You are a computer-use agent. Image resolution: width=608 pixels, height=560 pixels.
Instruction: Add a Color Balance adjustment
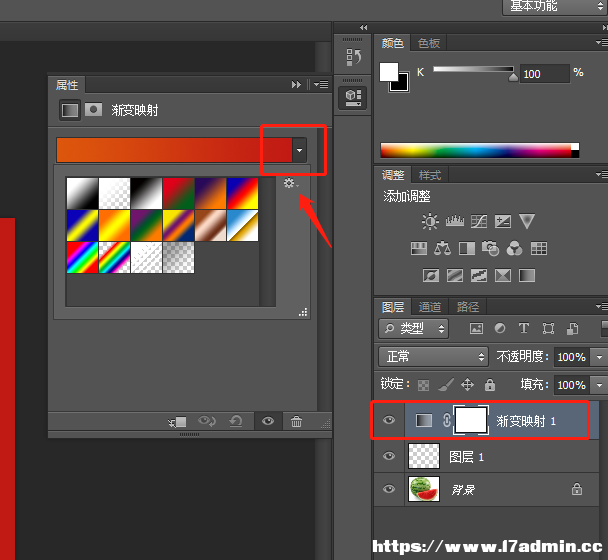click(x=442, y=249)
